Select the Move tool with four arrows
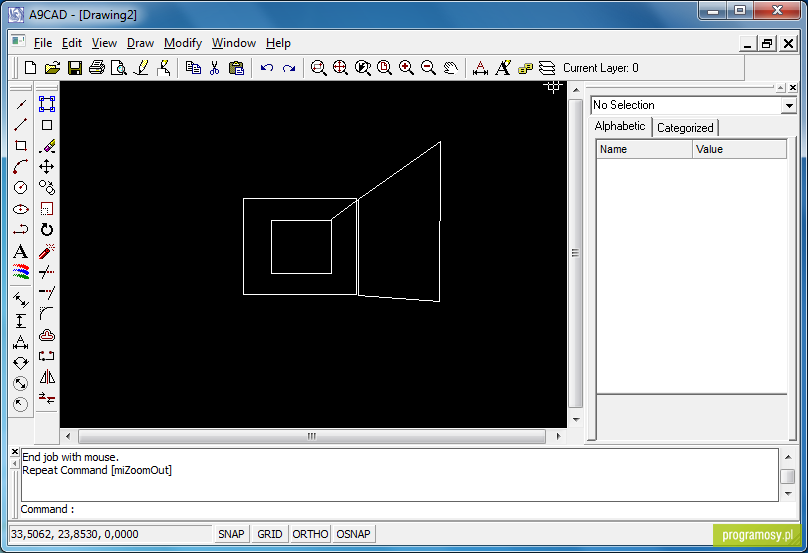808x553 pixels. (46, 166)
